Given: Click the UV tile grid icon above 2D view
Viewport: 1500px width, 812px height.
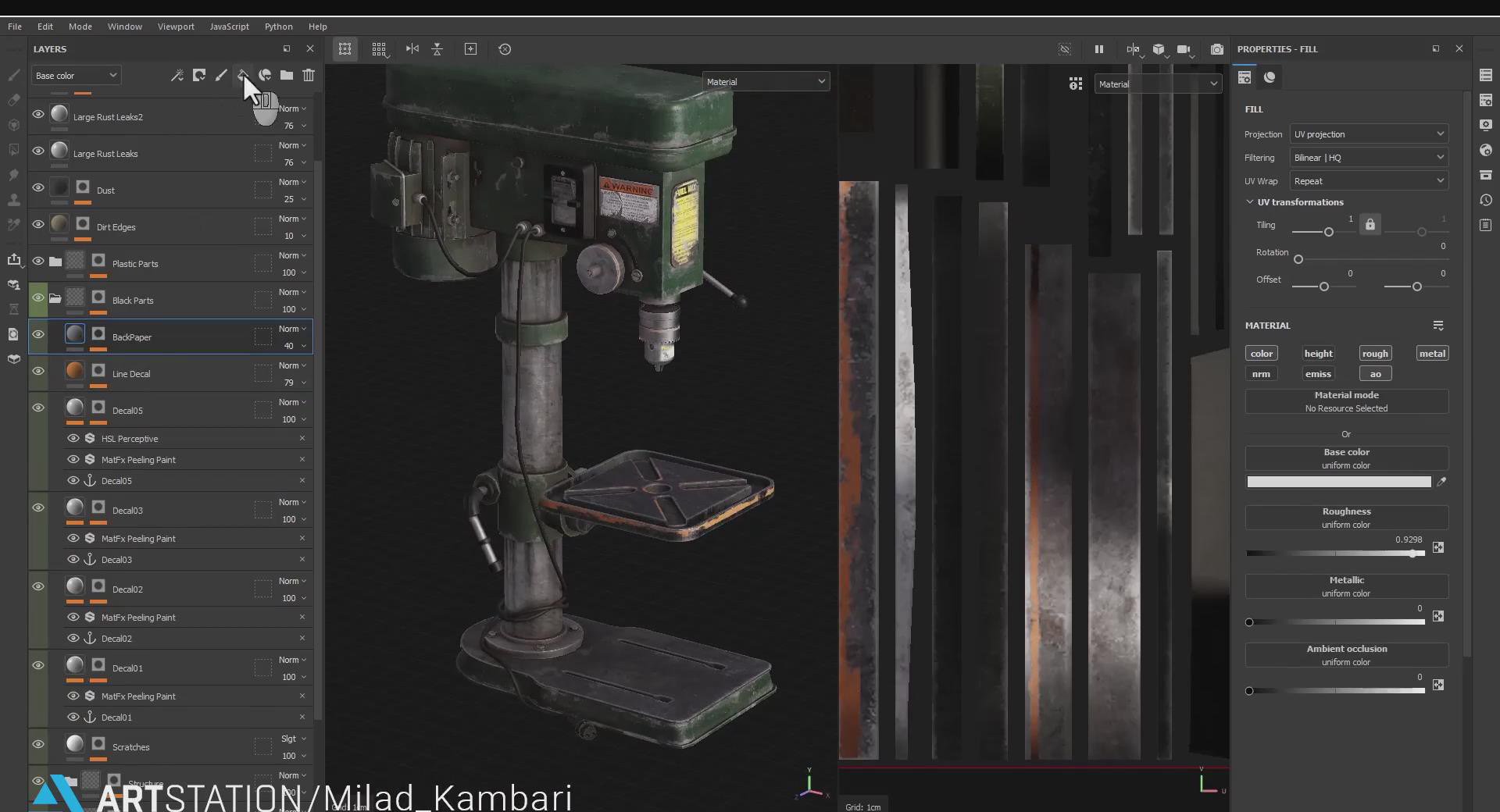Looking at the screenshot, I should coord(1076,84).
